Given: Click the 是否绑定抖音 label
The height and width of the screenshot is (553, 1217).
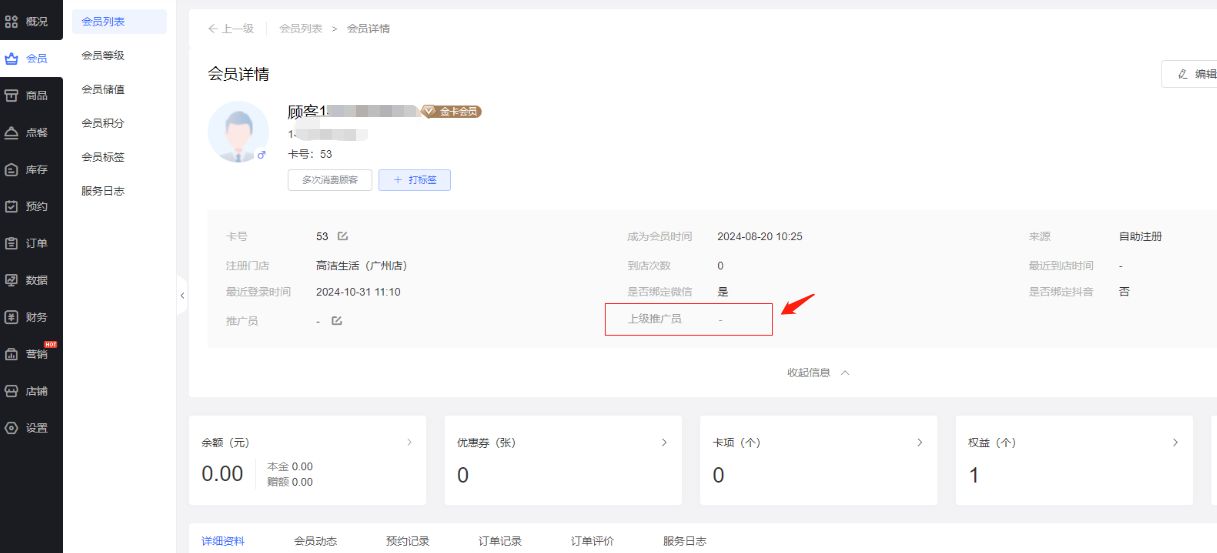Looking at the screenshot, I should [x=1061, y=292].
